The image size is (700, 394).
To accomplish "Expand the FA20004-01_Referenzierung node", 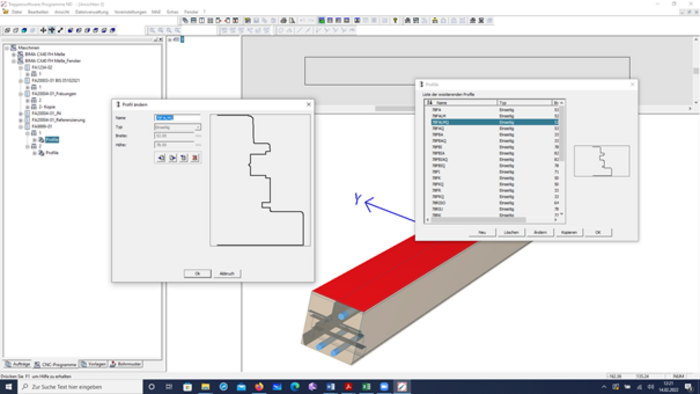I will [21, 120].
